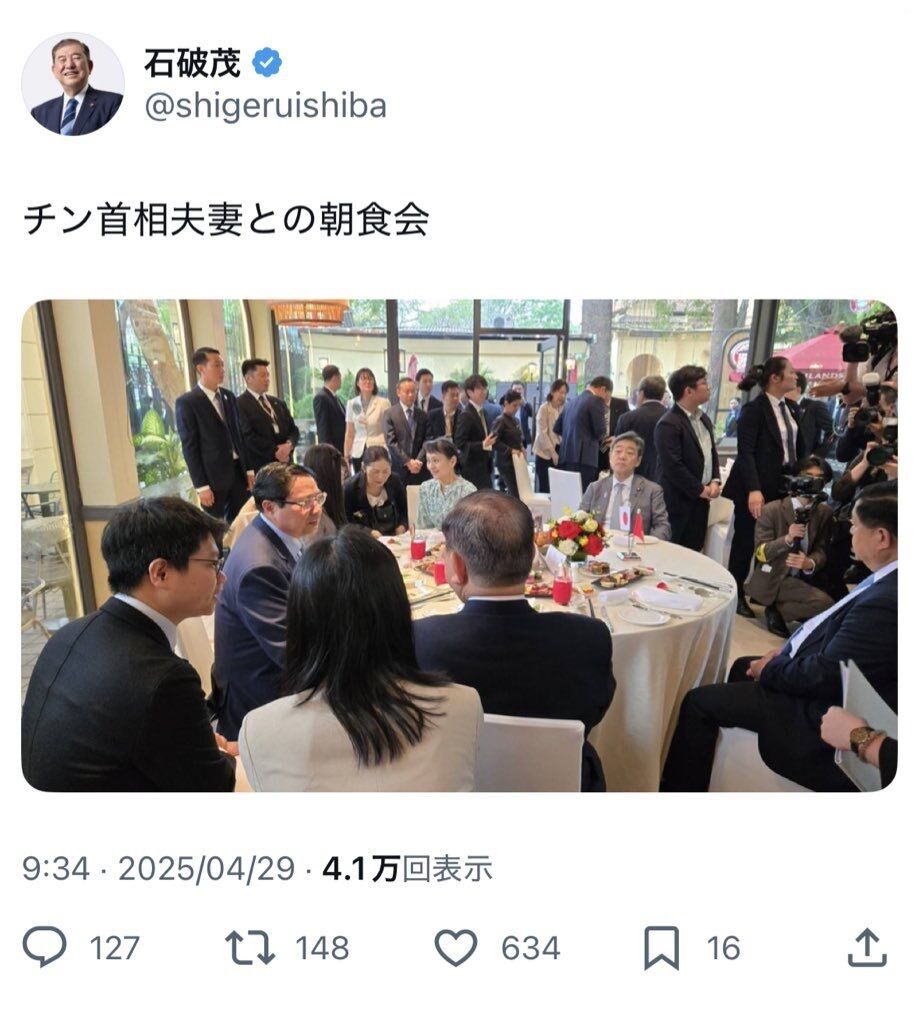The height and width of the screenshot is (1024, 918).
Task: Open the share upload arrow icon
Action: 867,947
